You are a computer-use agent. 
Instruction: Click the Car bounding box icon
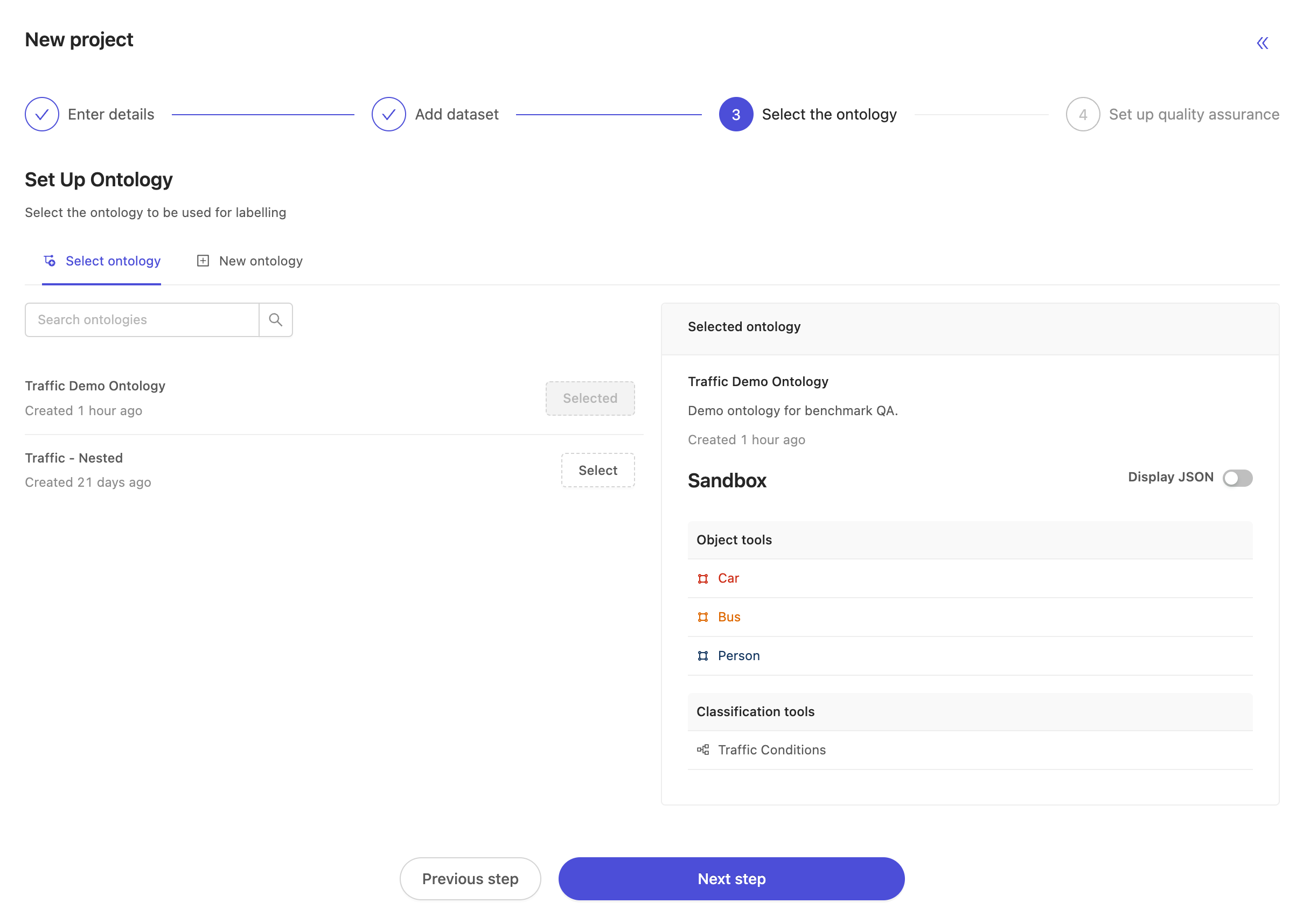click(x=702, y=578)
